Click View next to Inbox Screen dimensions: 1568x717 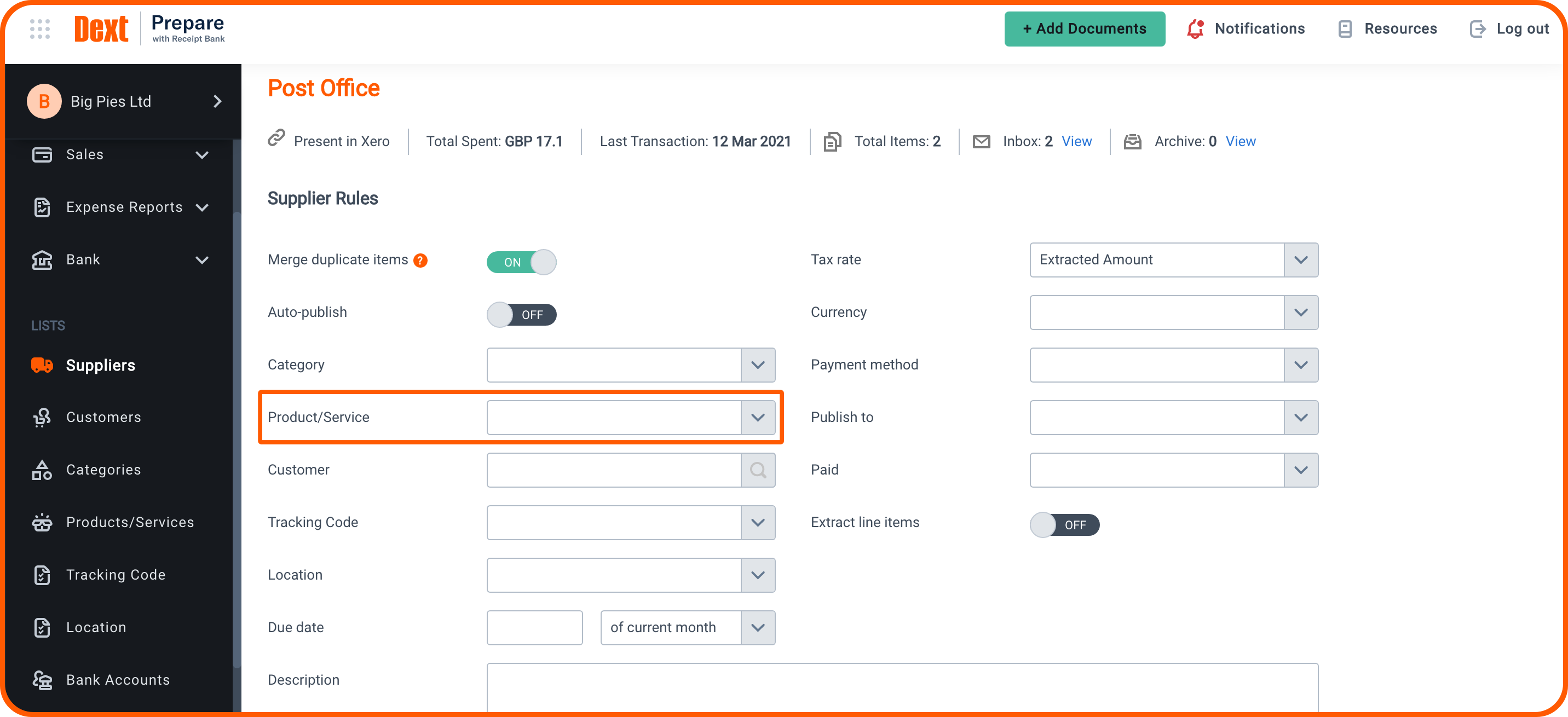pos(1076,141)
